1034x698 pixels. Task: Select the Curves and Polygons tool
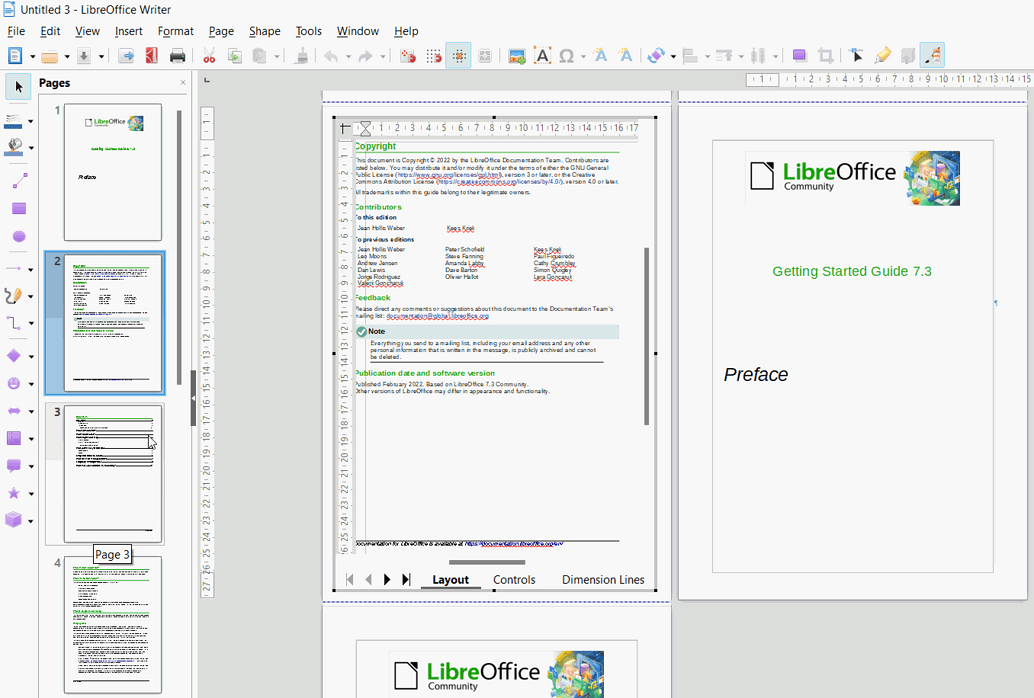point(14,296)
